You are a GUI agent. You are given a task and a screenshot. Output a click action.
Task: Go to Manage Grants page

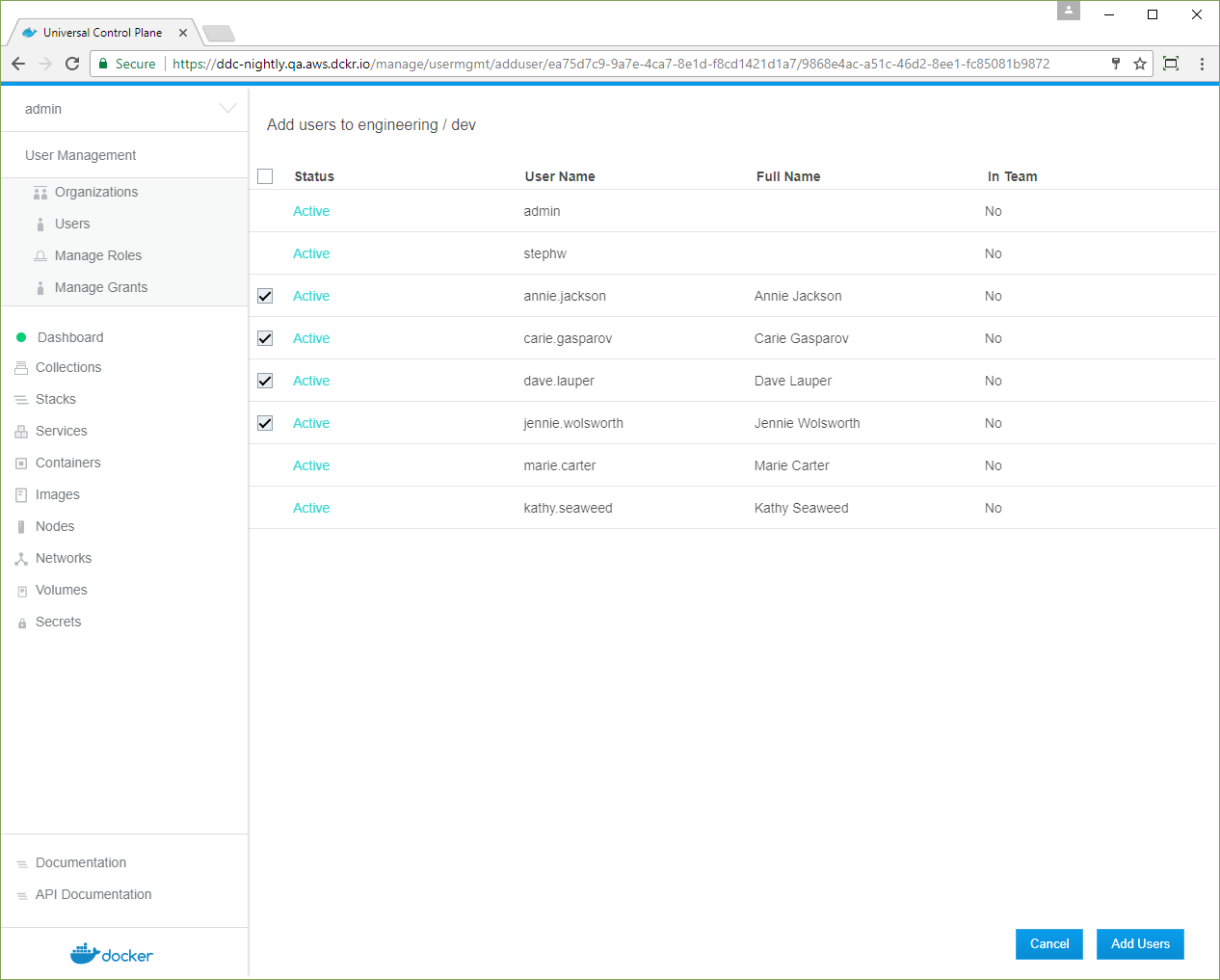pyautogui.click(x=100, y=287)
